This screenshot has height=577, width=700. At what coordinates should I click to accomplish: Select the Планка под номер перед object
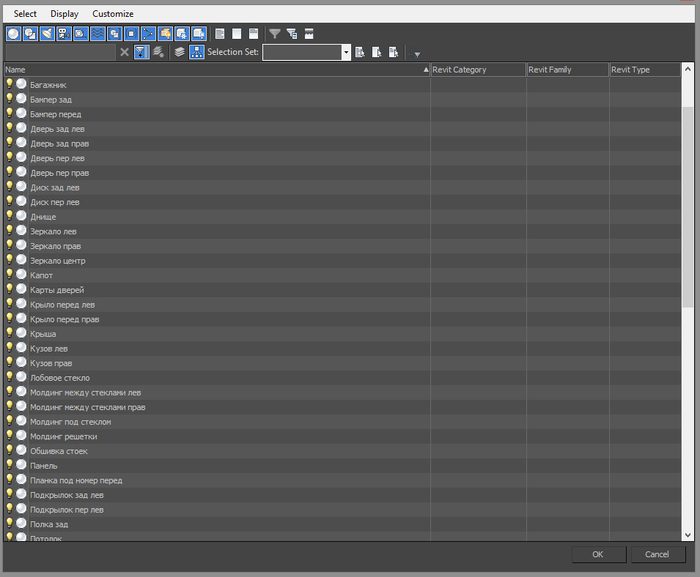76,481
